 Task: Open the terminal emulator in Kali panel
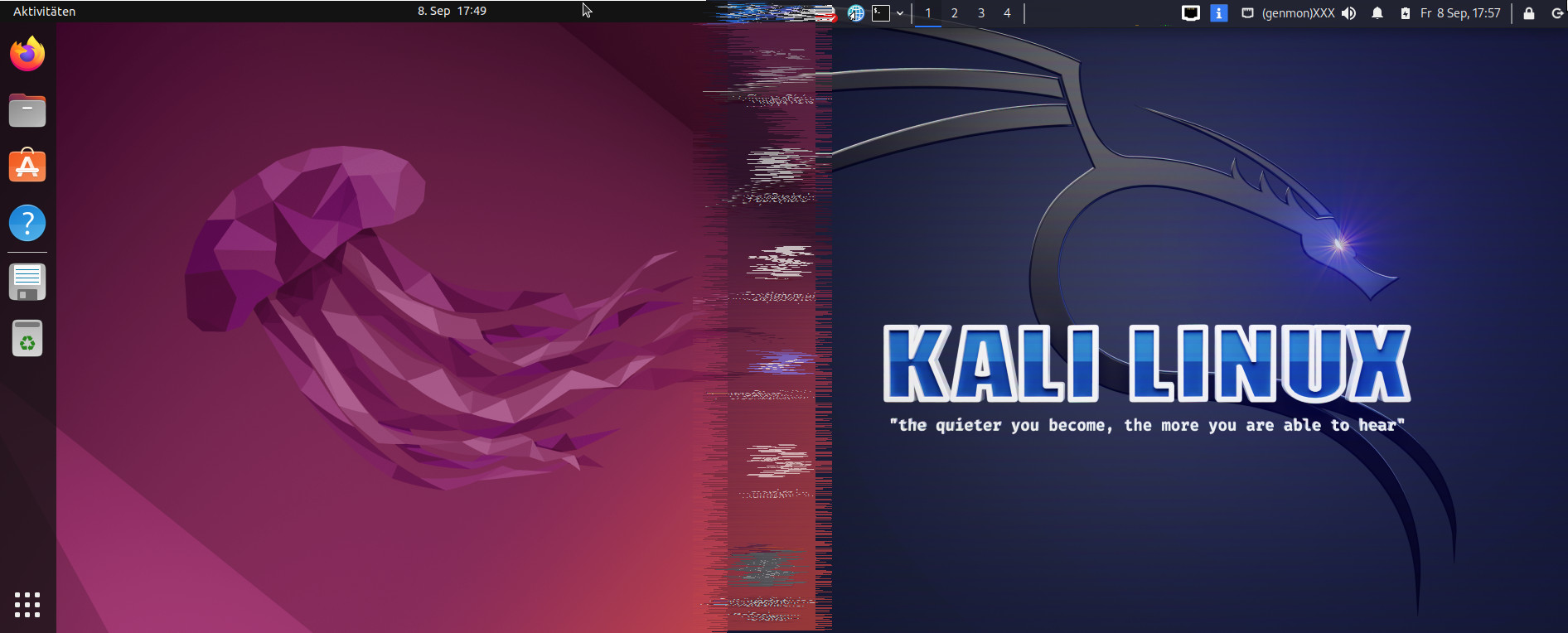pyautogui.click(x=881, y=13)
